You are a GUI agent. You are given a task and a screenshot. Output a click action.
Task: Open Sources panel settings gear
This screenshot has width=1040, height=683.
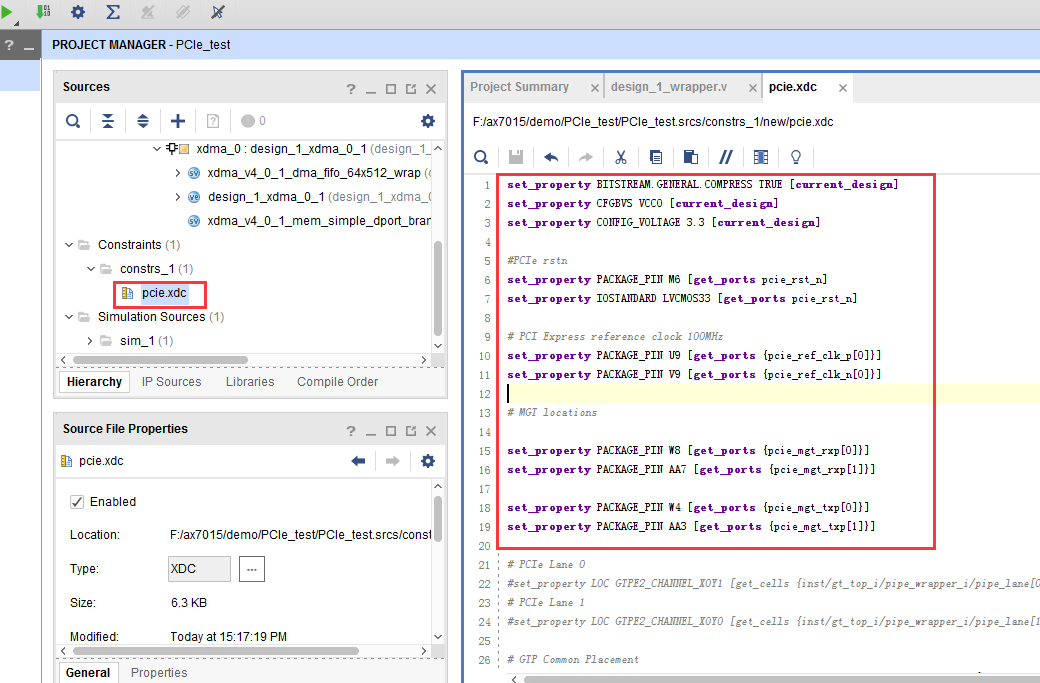[428, 121]
